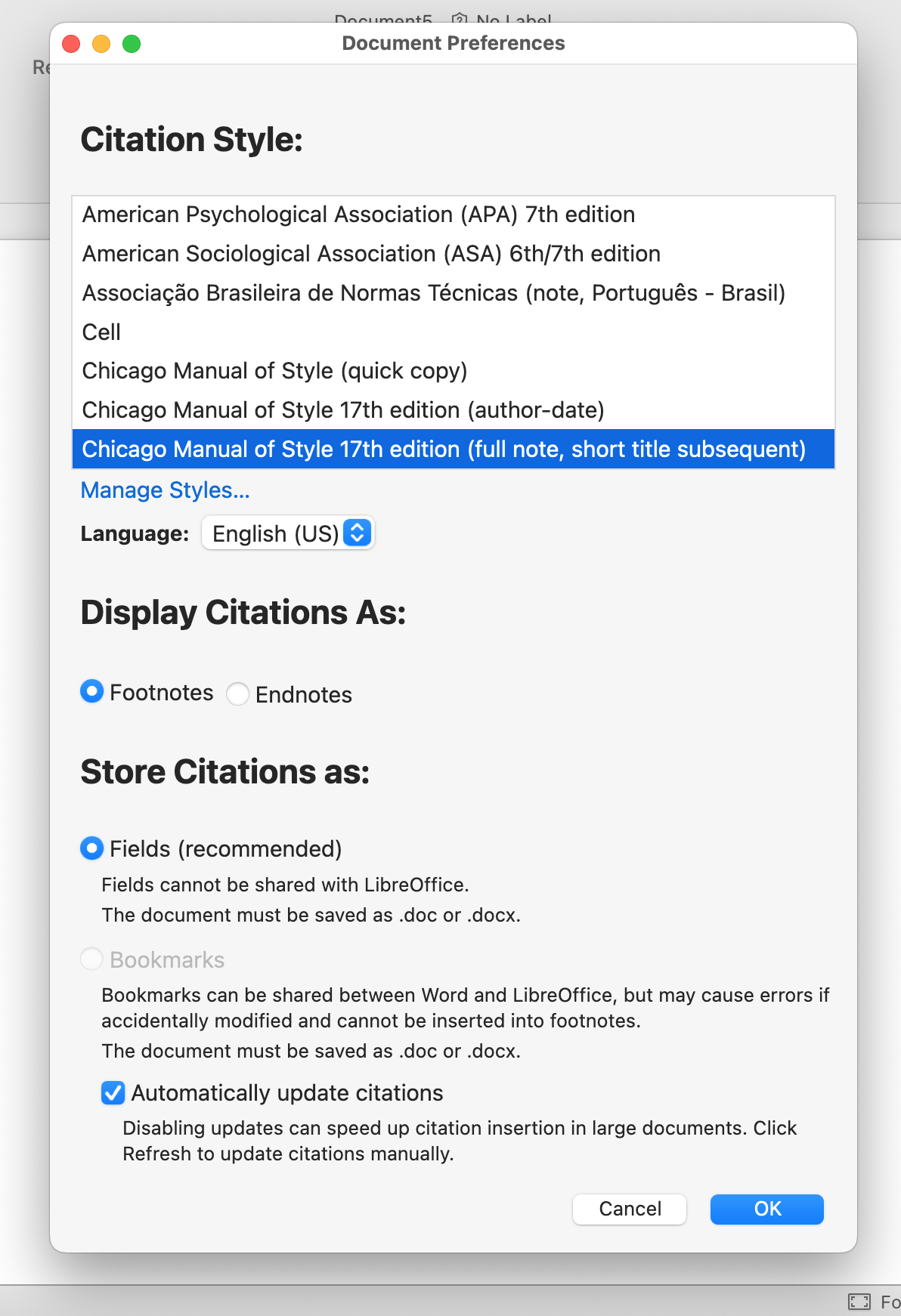This screenshot has width=901, height=1316.
Task: Select the Cell citation style
Action: pos(454,332)
